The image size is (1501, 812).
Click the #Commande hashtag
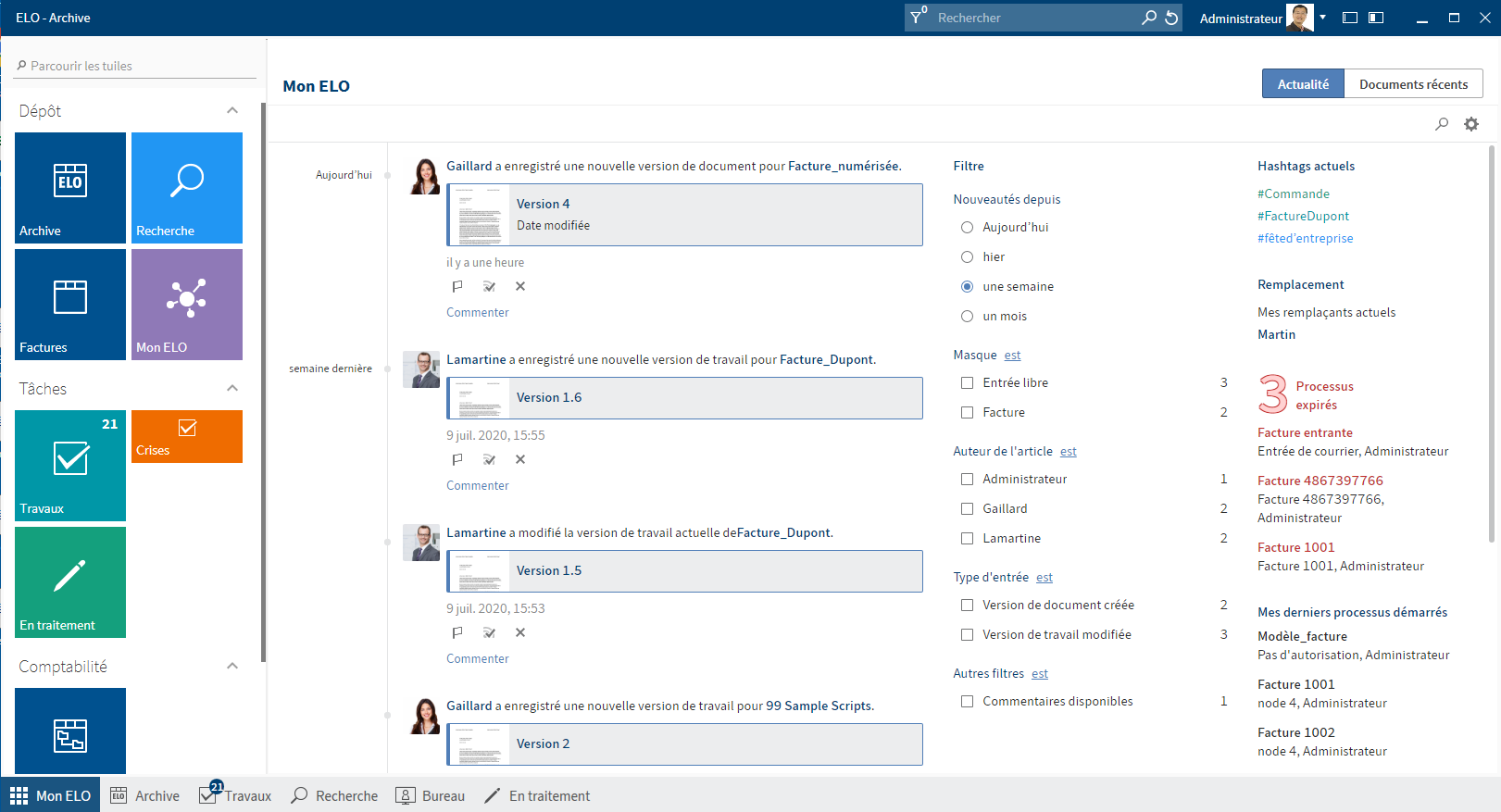[1294, 194]
